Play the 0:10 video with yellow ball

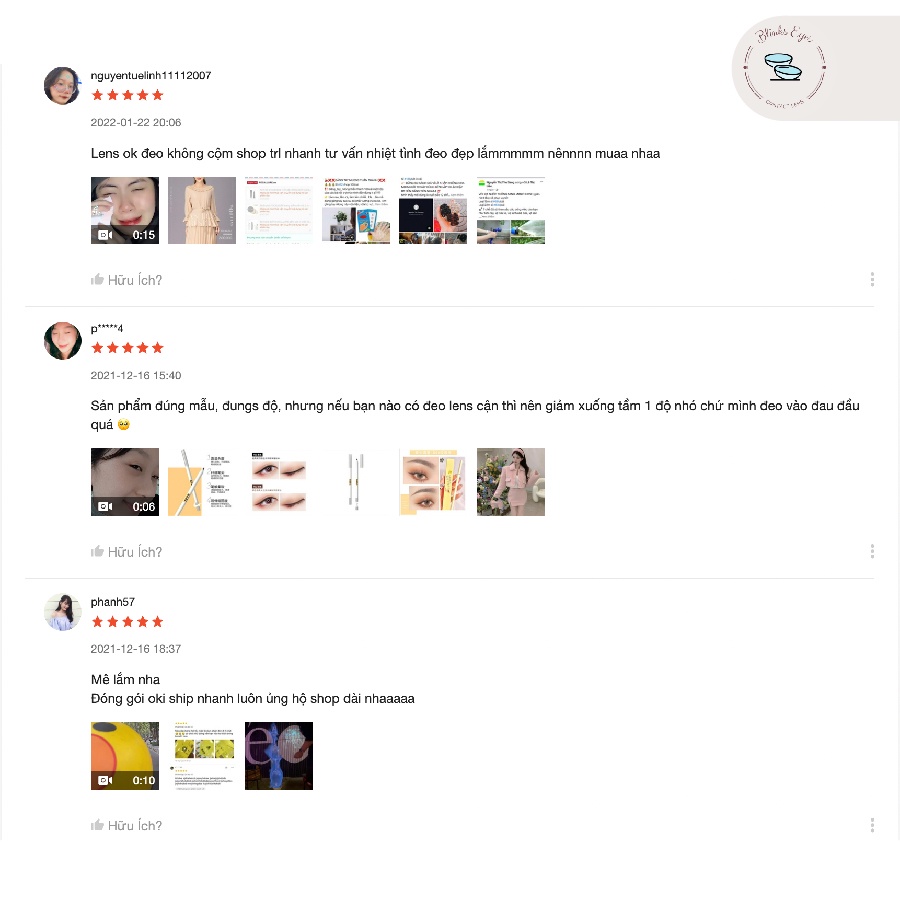click(x=125, y=756)
